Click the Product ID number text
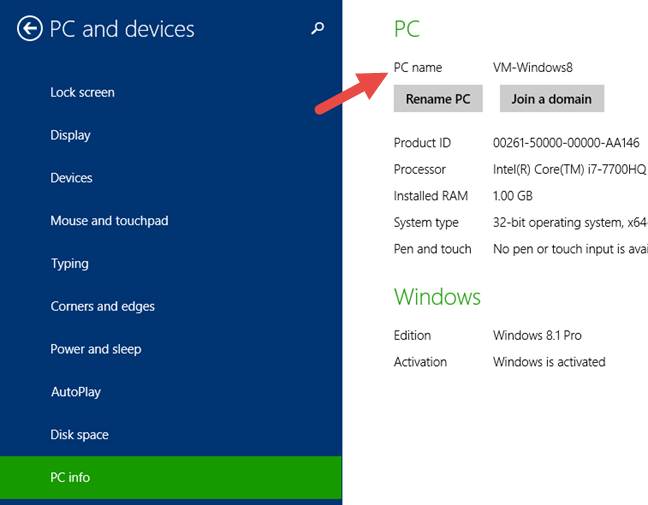 tap(566, 143)
